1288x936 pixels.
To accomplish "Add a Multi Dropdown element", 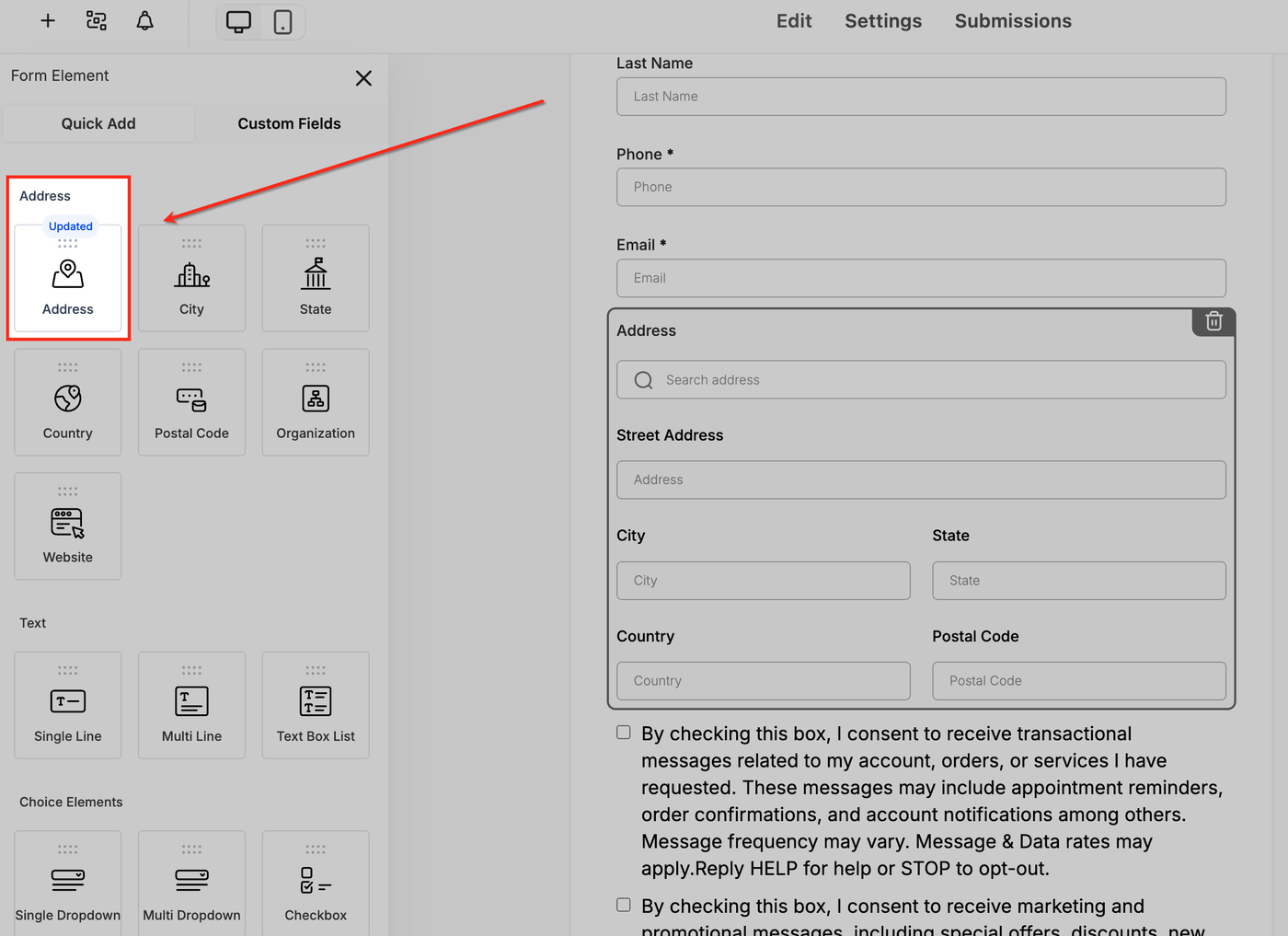I will 191,884.
